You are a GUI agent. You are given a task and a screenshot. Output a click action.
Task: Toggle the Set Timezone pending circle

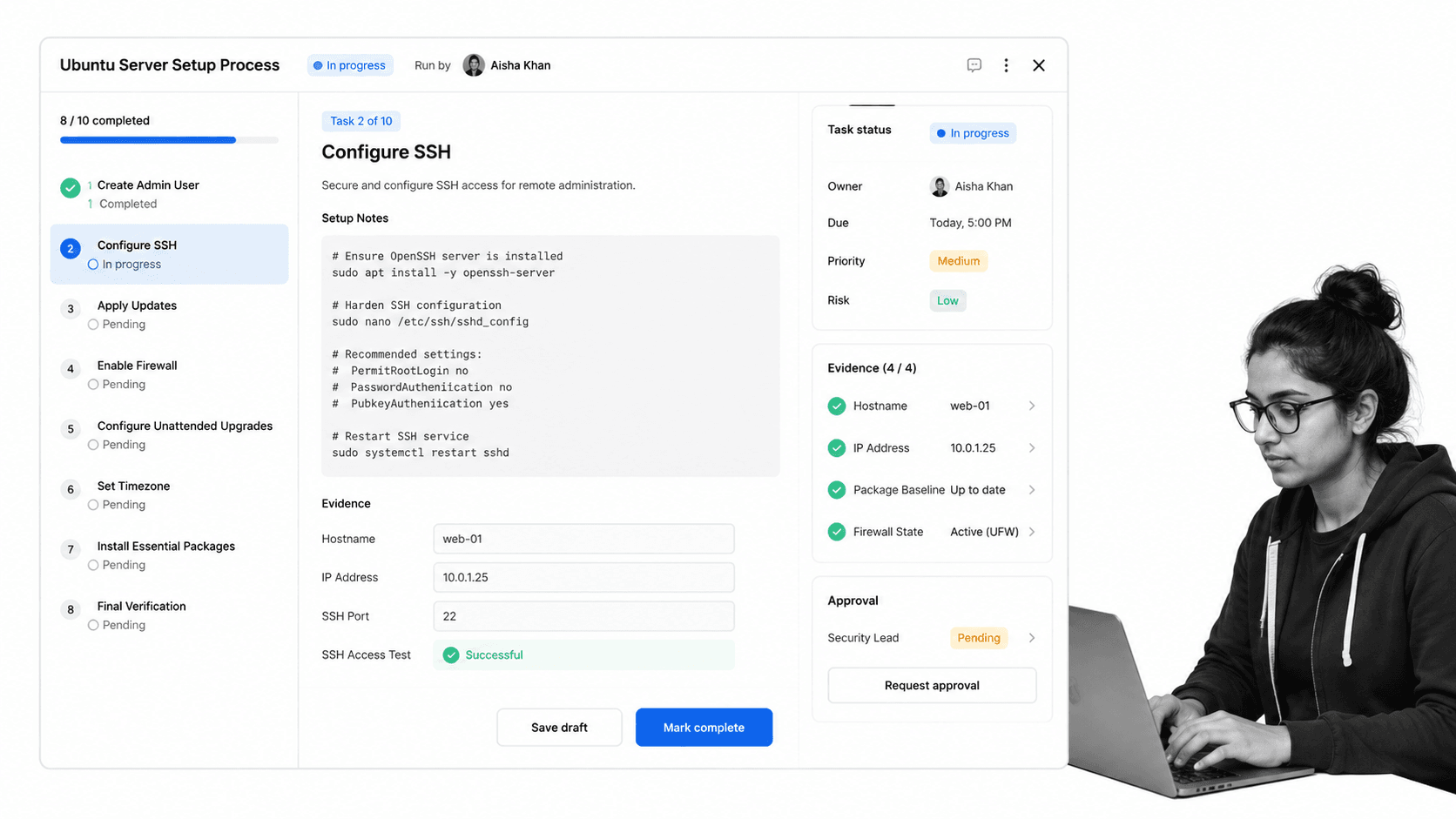tap(93, 505)
